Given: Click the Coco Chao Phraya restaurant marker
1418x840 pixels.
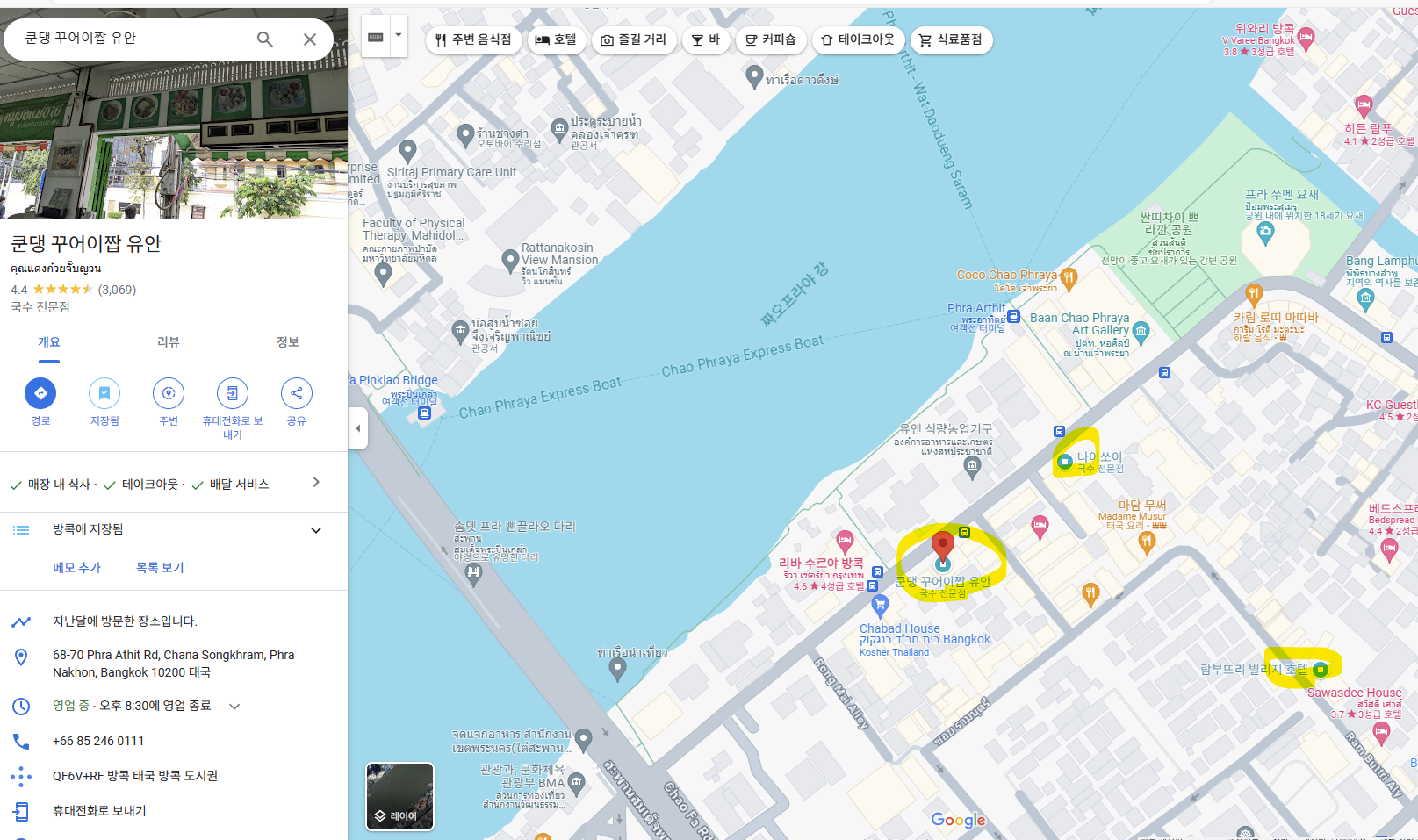Looking at the screenshot, I should pos(1069,279).
